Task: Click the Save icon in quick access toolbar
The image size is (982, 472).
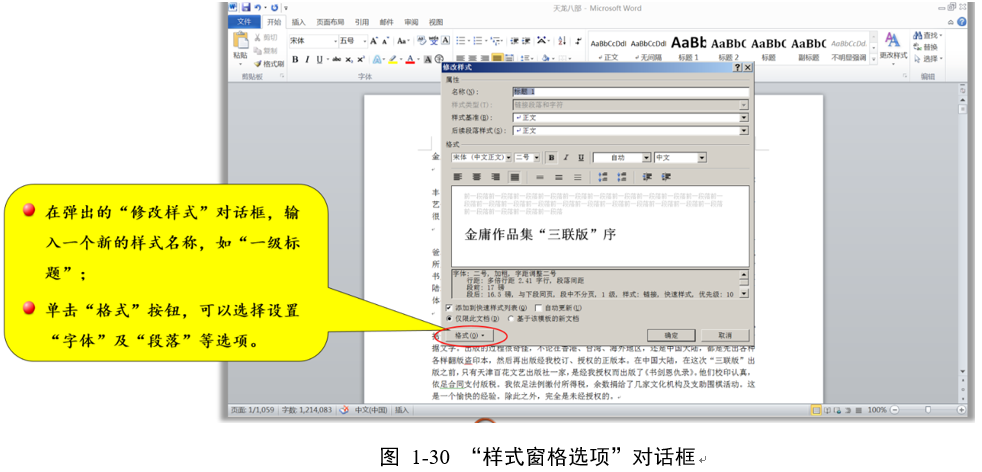Action: tap(246, 8)
